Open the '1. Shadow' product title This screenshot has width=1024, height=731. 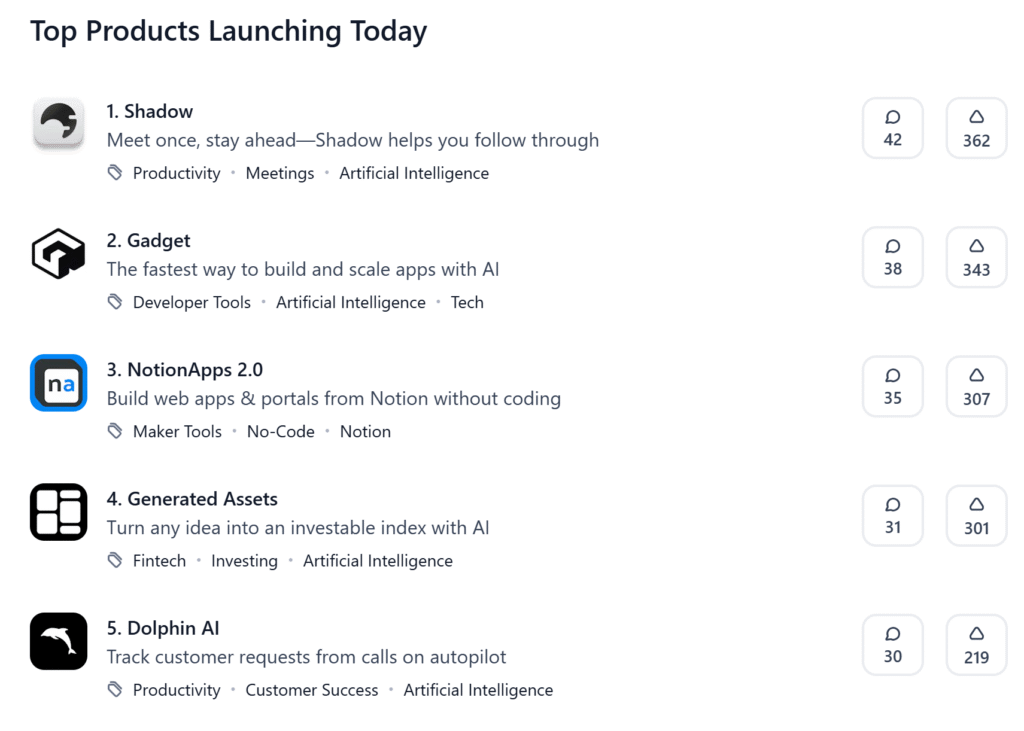coord(150,112)
